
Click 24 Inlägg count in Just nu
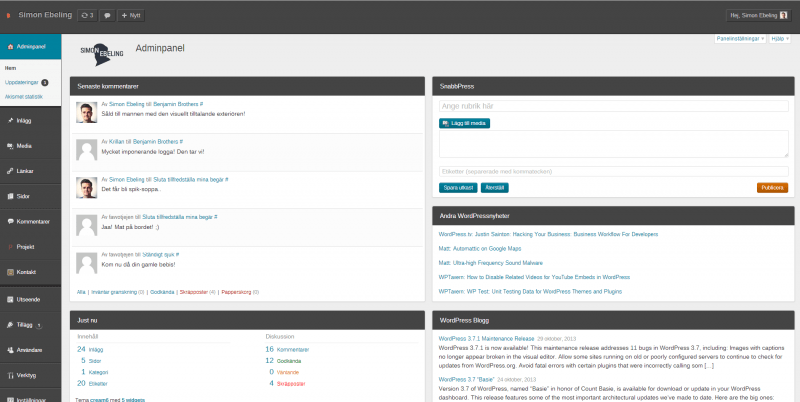[x=90, y=349]
